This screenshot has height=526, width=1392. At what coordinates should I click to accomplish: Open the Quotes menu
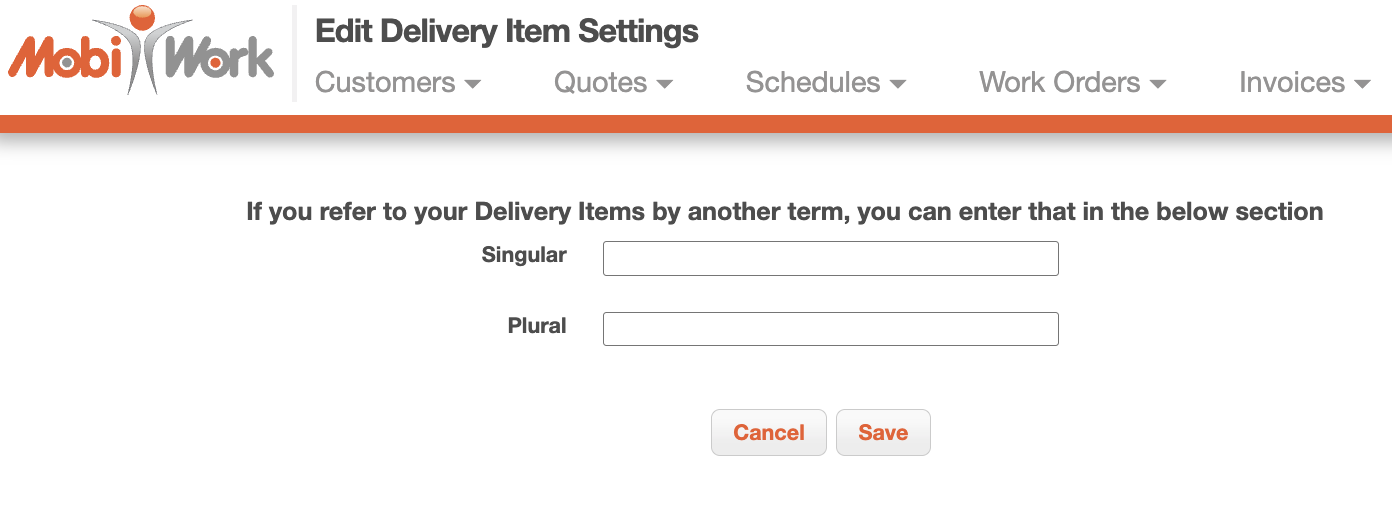pyautogui.click(x=613, y=82)
